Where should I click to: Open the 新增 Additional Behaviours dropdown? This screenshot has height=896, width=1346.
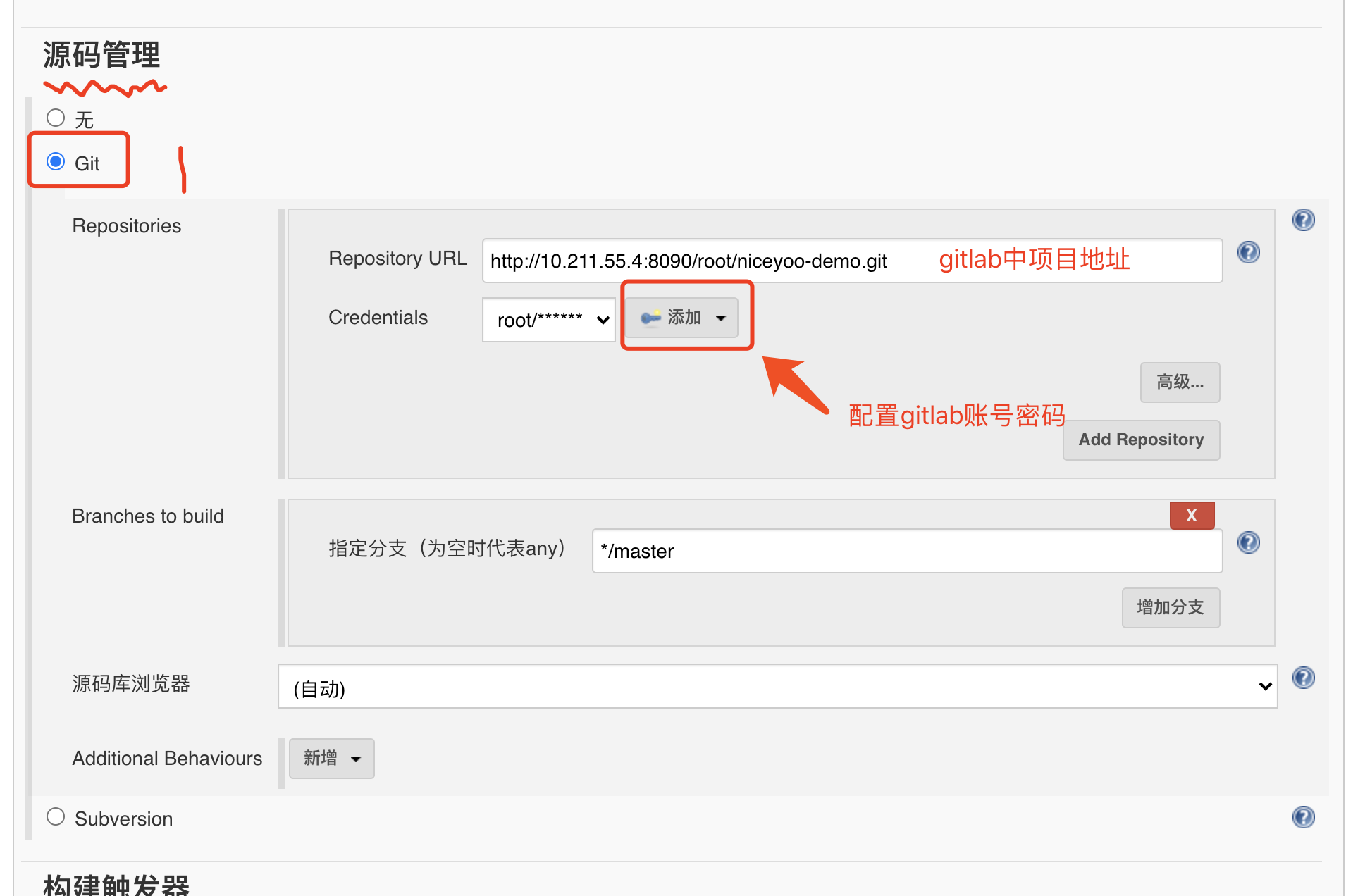coord(331,759)
